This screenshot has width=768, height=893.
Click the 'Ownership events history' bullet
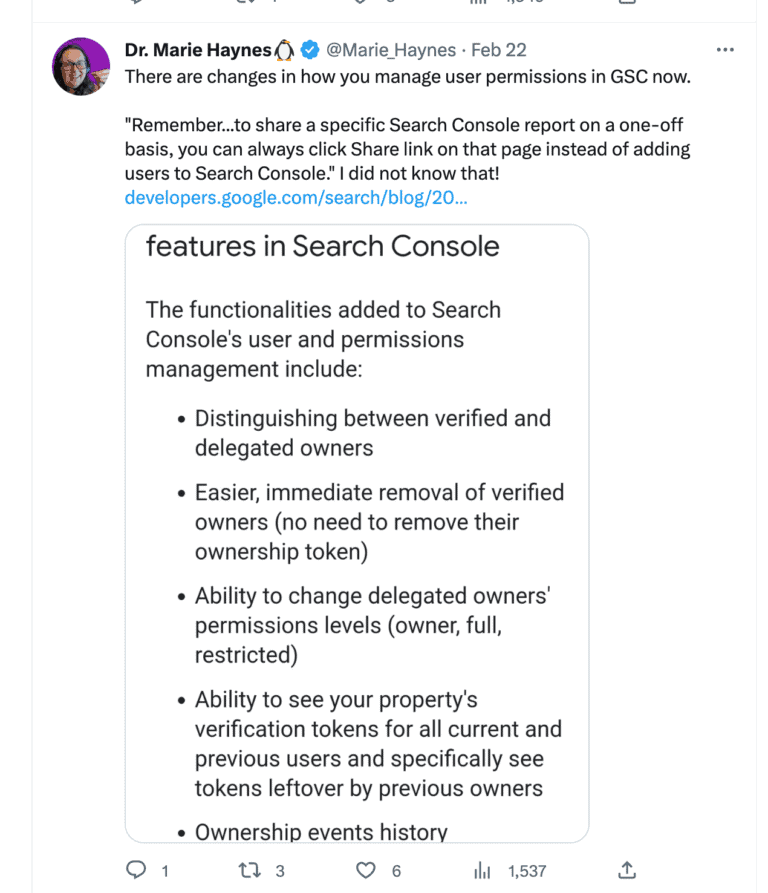320,832
